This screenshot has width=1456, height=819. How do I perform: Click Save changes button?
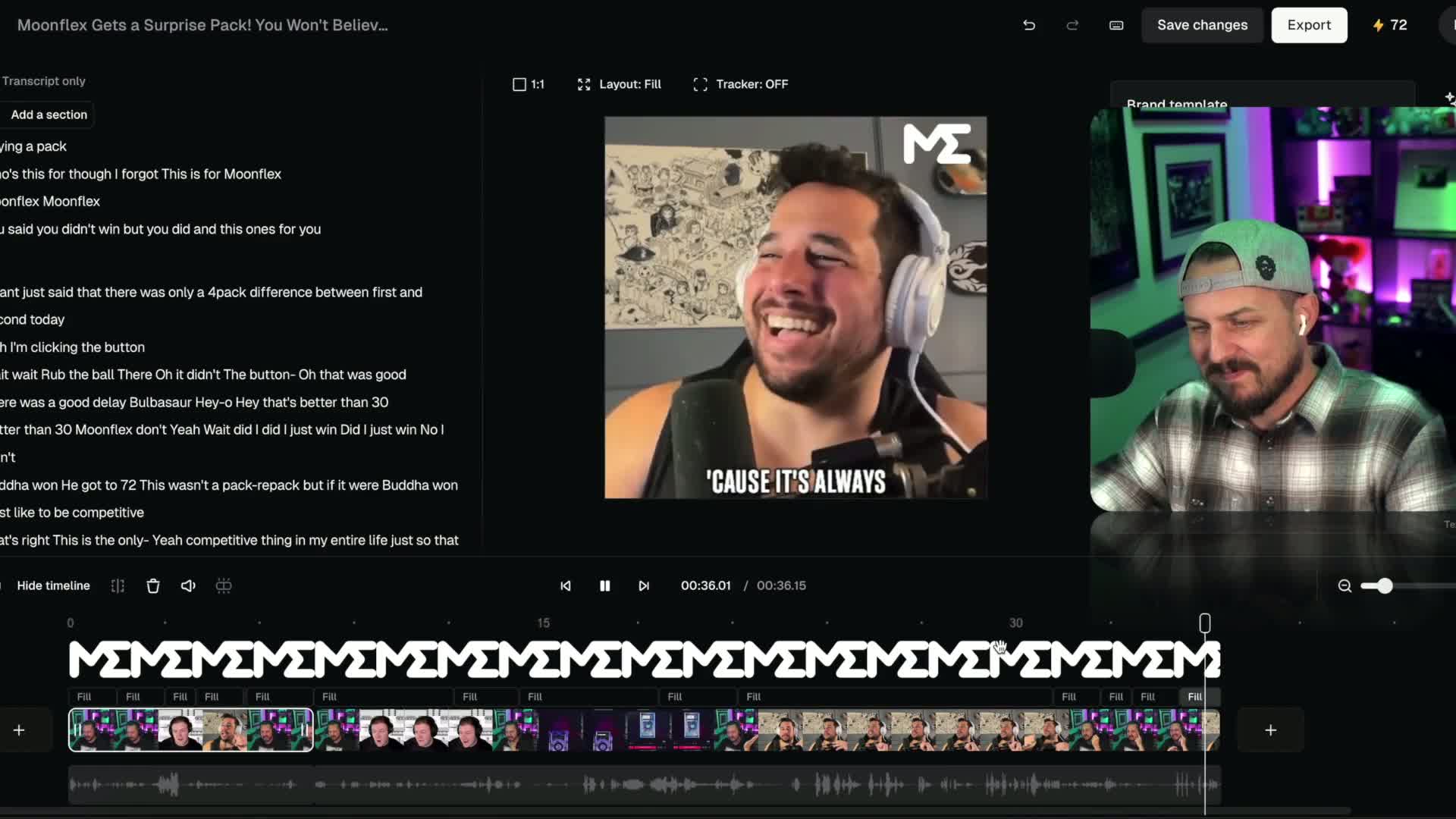coord(1202,25)
